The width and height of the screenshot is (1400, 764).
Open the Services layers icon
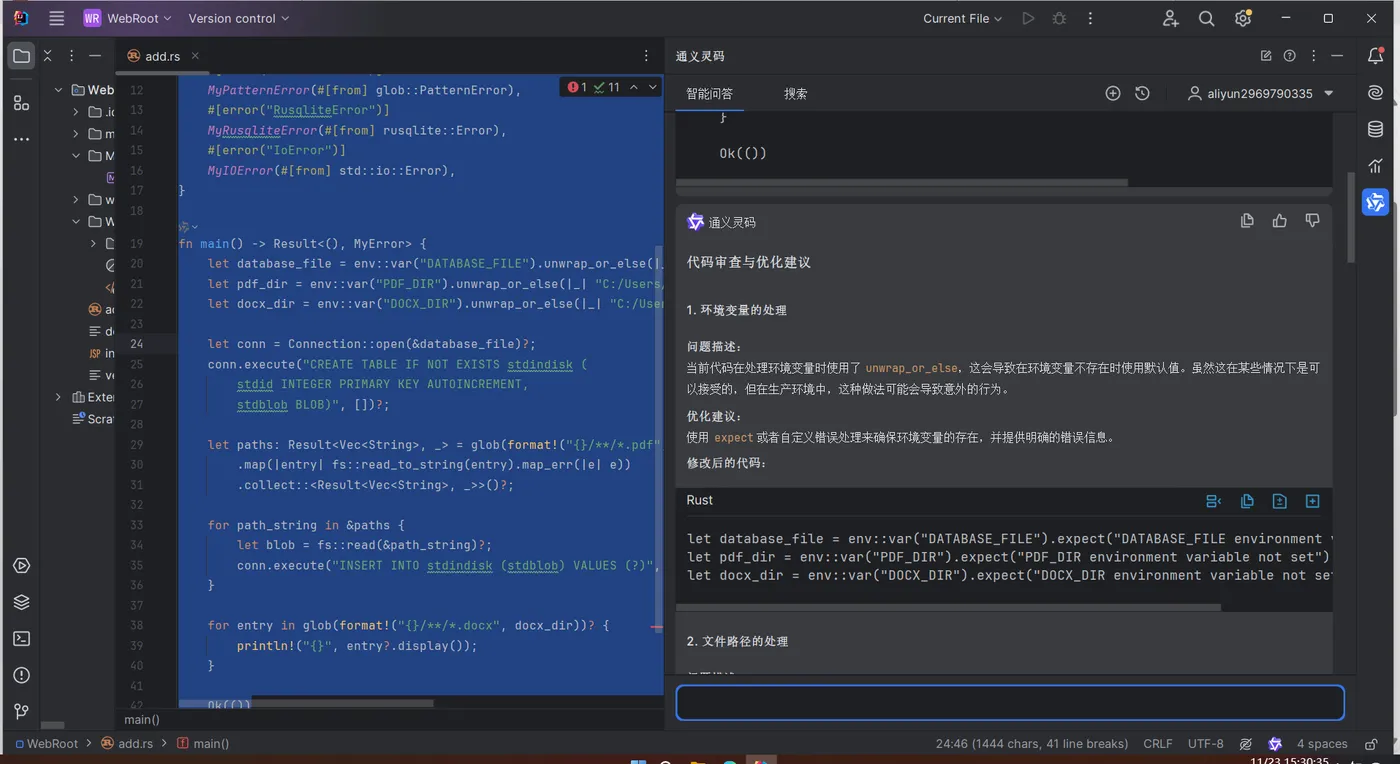[x=21, y=602]
